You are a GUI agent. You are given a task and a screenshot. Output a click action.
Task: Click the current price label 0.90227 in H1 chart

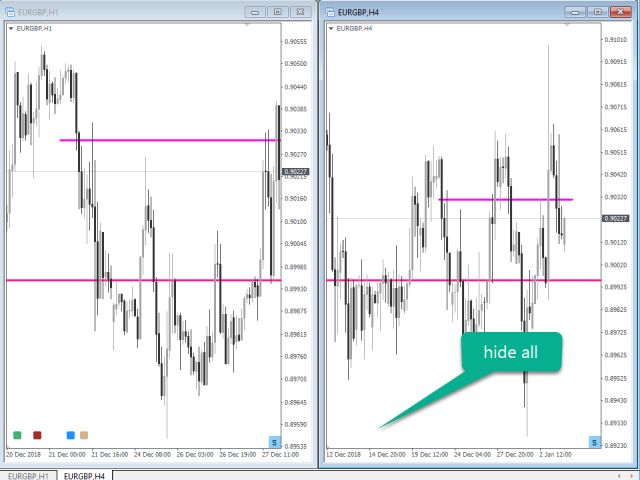coord(296,171)
